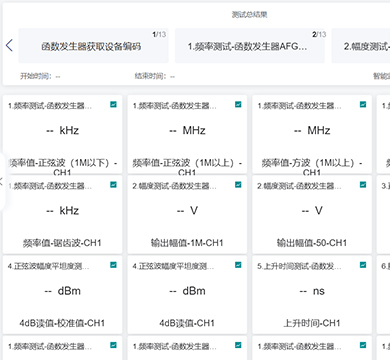Viewport: 390px width, 360px height.
Task: Select step 1.频率测试-函数发生器AFG... (2/13)
Action: pos(250,46)
